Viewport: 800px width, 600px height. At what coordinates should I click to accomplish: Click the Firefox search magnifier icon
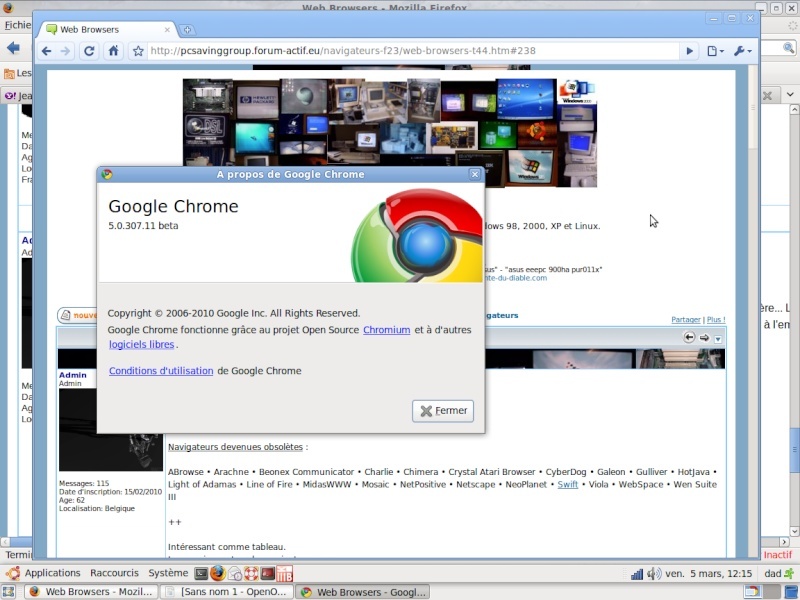789,48
